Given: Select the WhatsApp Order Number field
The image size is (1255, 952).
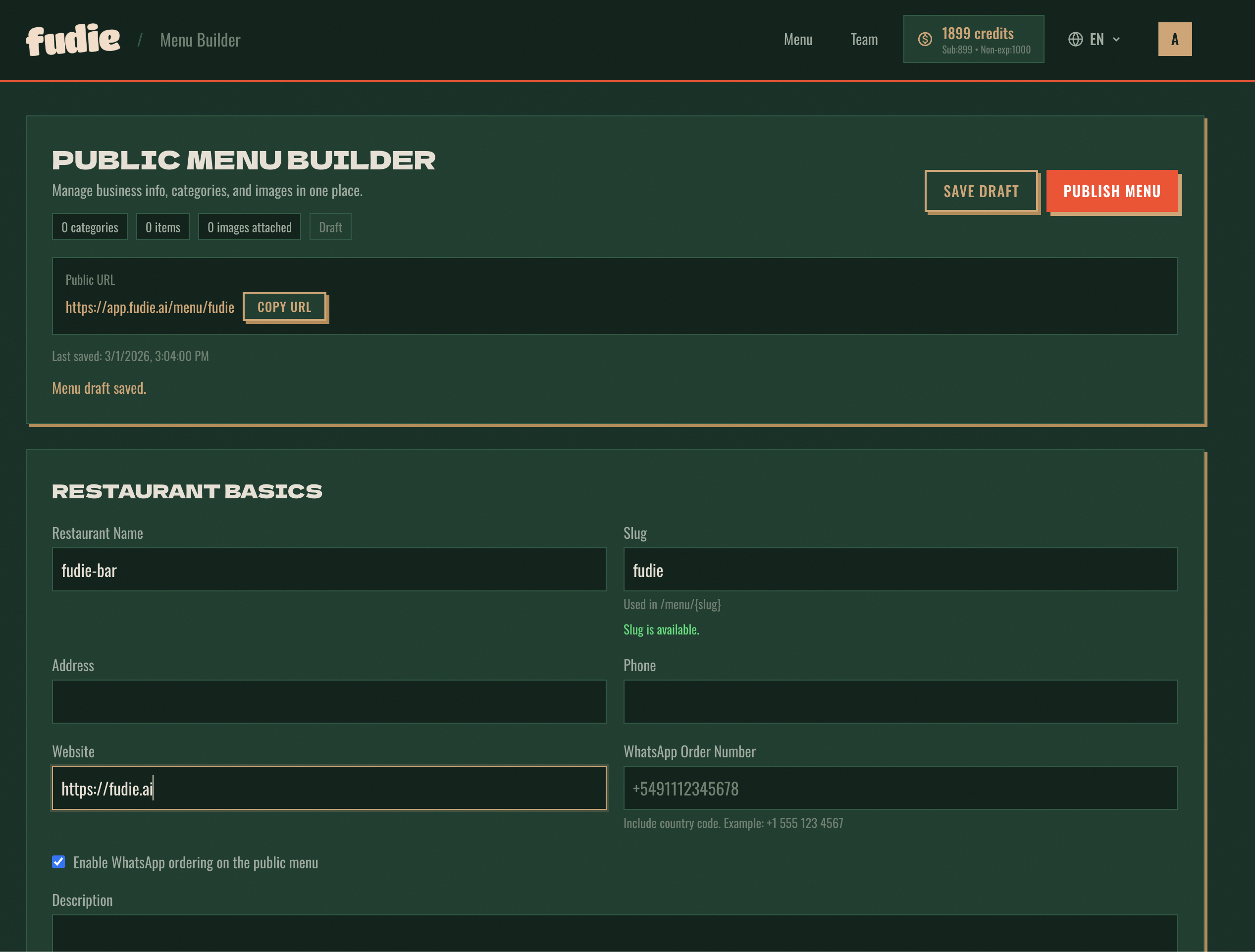Looking at the screenshot, I should point(900,788).
